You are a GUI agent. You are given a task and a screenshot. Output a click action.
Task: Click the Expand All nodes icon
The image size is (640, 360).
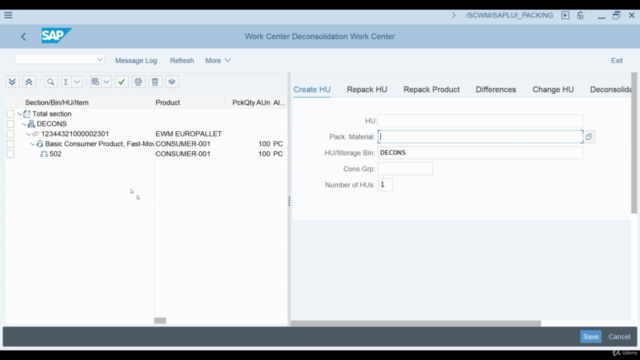pos(12,82)
